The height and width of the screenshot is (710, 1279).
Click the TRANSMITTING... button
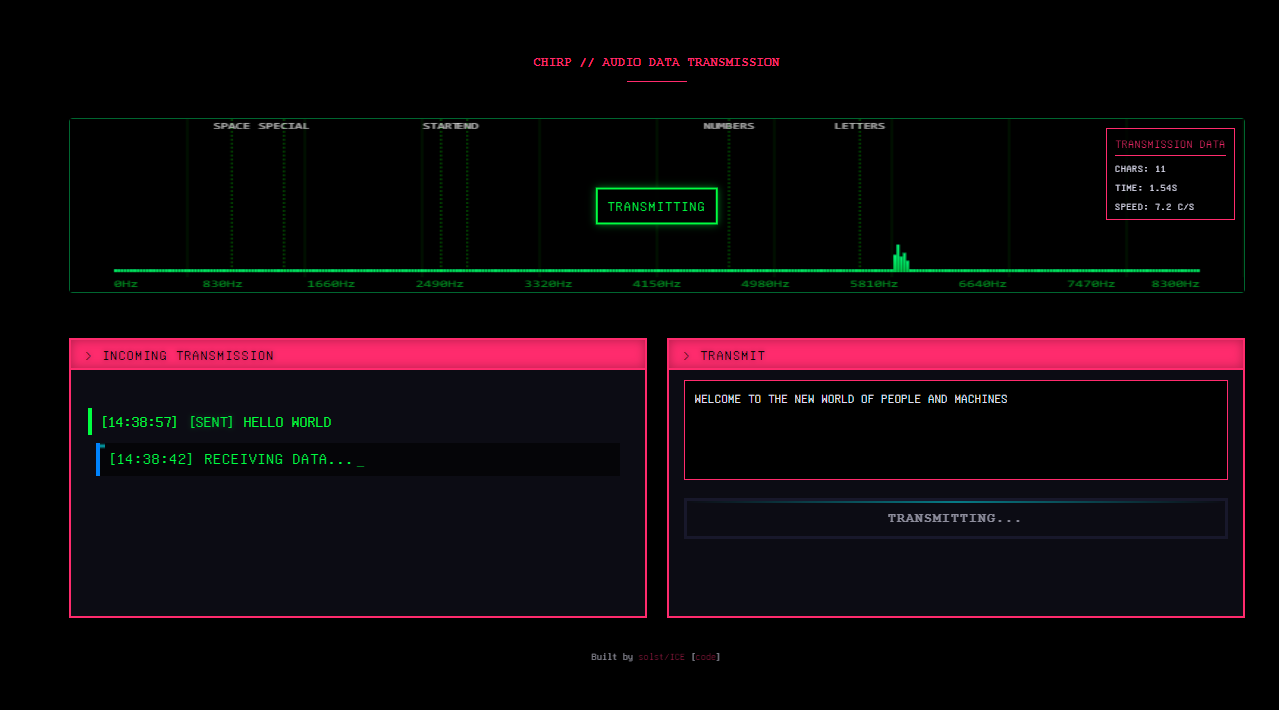click(955, 518)
